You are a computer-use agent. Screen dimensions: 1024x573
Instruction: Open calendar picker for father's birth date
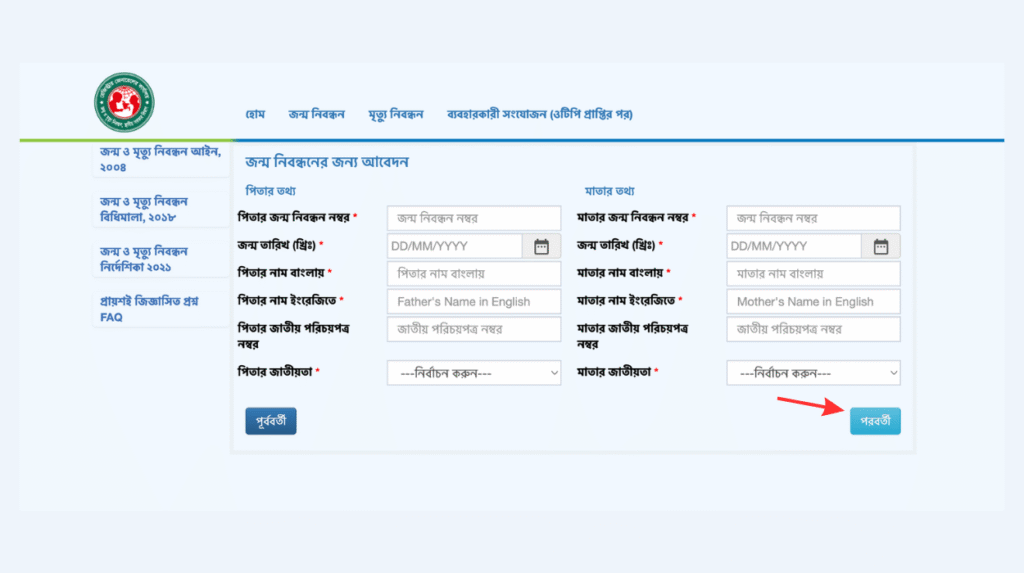pyautogui.click(x=541, y=246)
